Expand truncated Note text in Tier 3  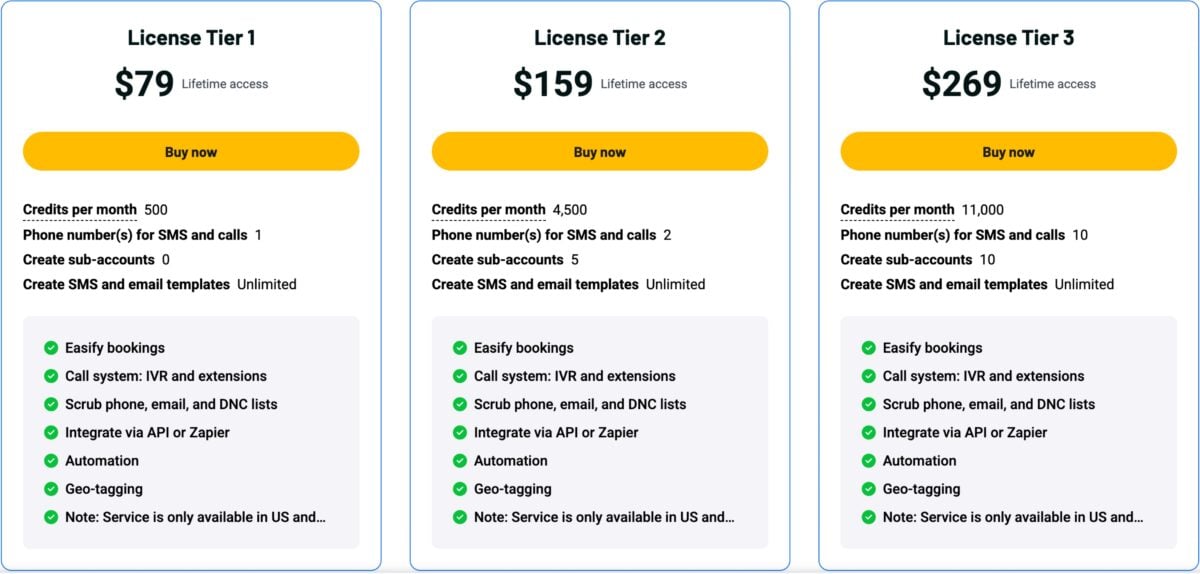[1013, 517]
